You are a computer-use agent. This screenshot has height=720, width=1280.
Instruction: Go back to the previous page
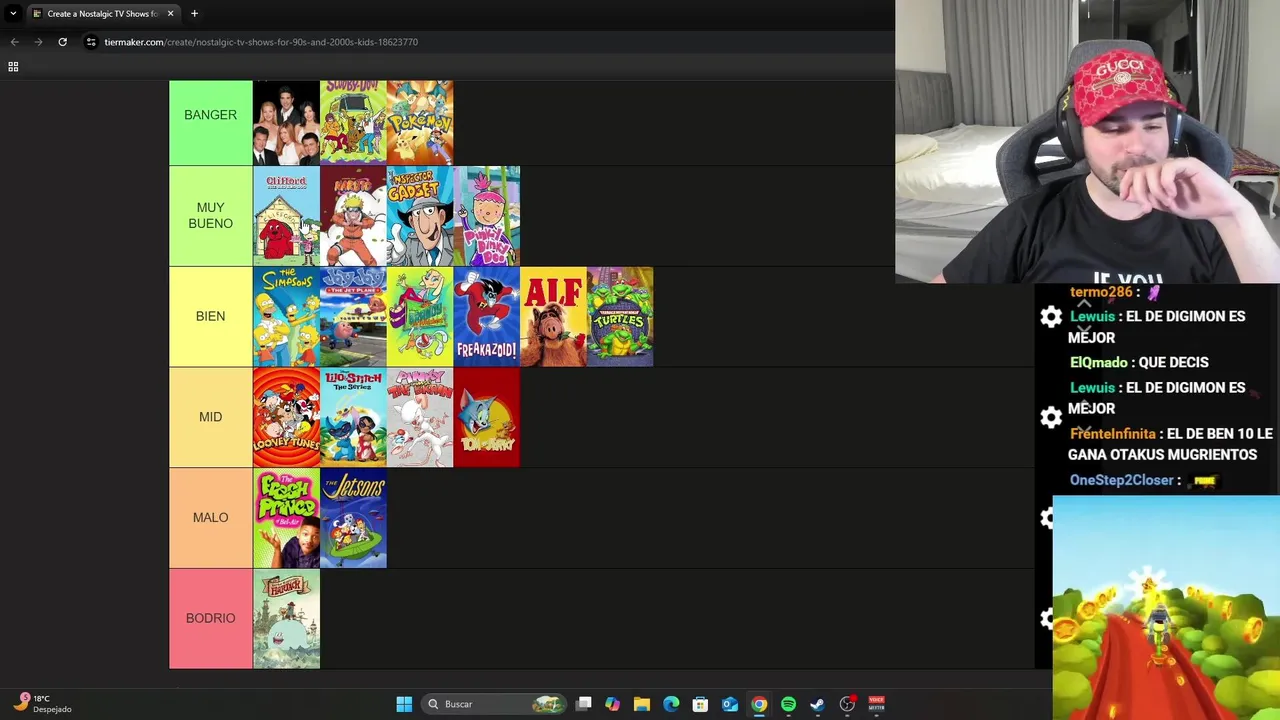pos(14,42)
